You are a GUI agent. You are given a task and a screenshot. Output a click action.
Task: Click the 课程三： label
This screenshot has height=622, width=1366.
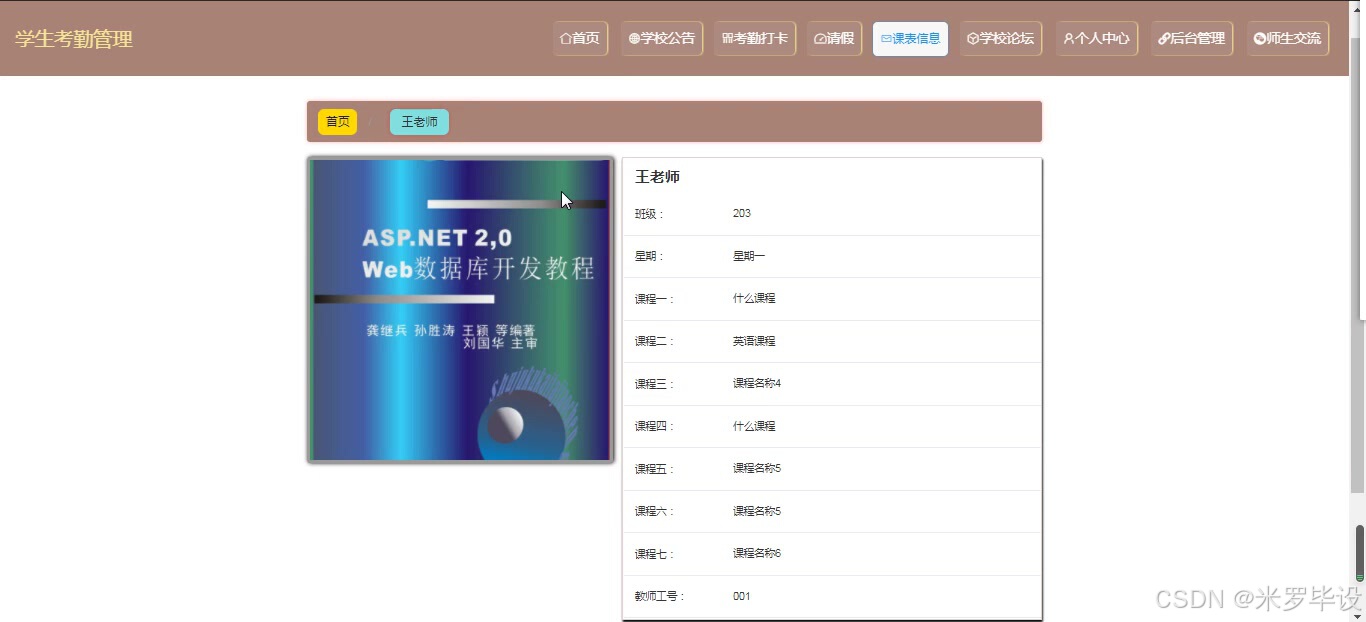[655, 384]
